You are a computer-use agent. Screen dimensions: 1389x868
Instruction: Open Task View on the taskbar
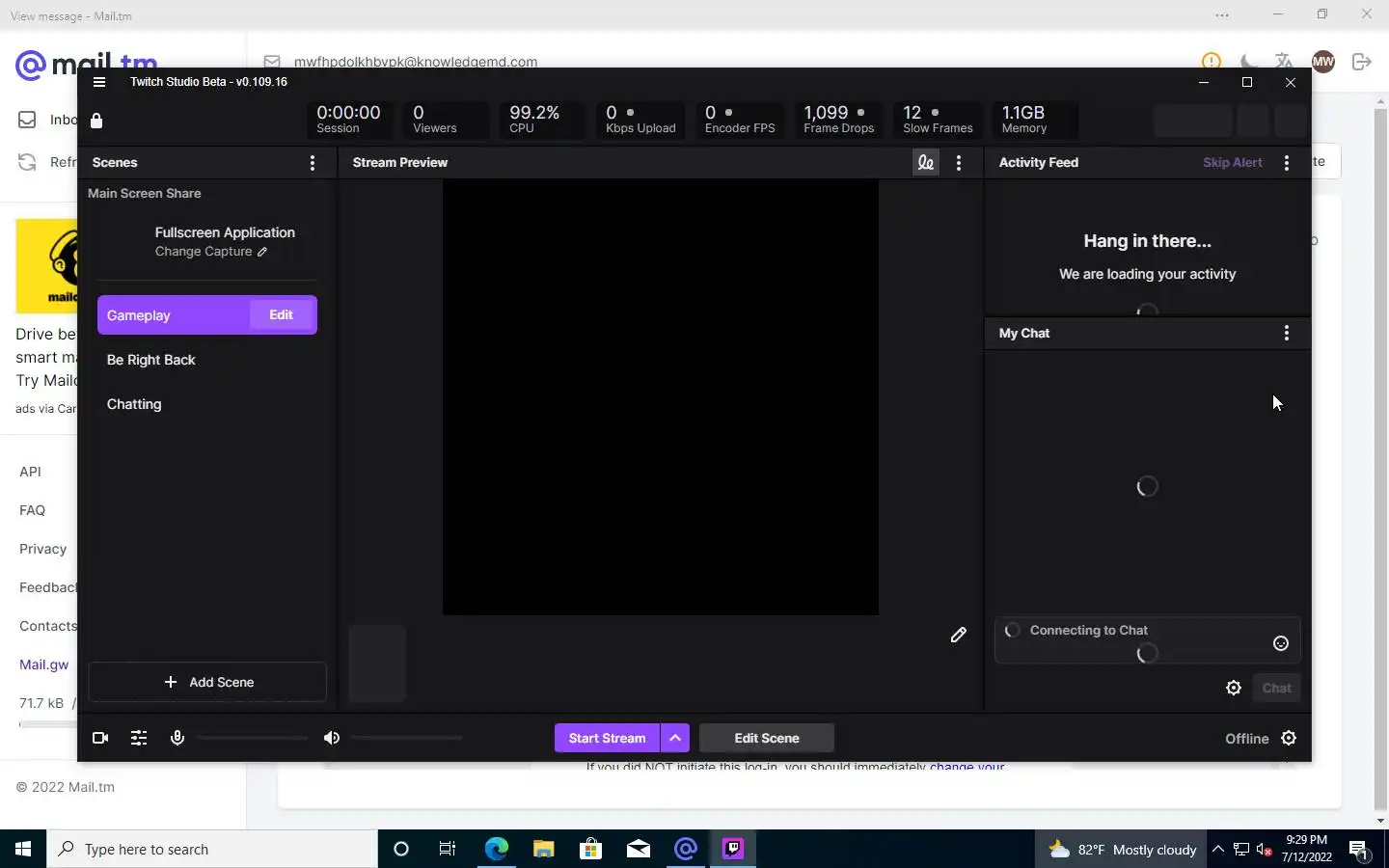click(x=448, y=849)
